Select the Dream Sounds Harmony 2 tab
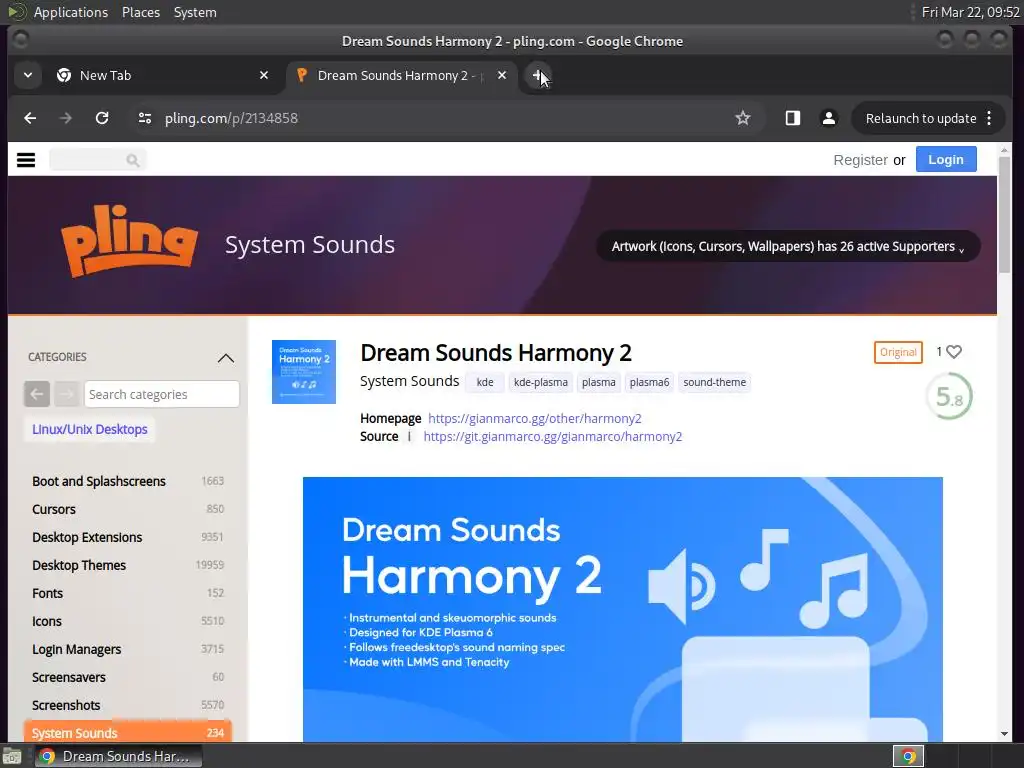 coord(400,76)
